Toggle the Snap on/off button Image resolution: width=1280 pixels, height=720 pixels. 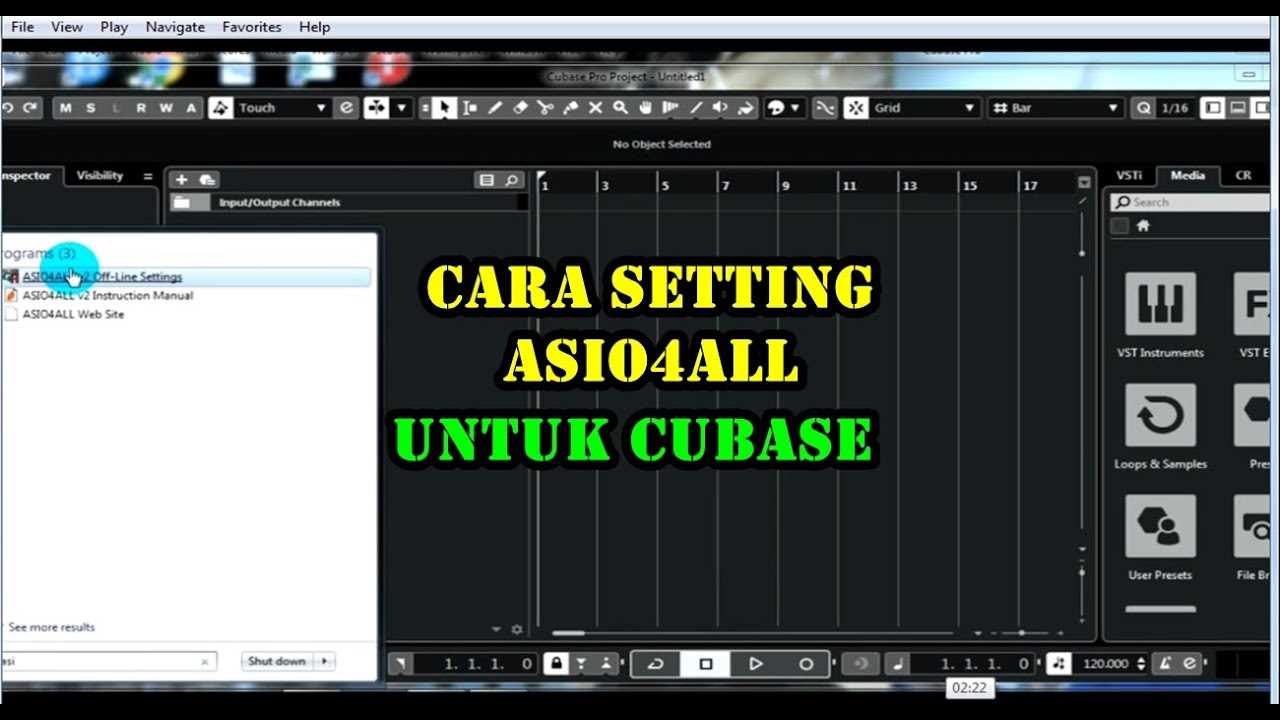coord(856,108)
